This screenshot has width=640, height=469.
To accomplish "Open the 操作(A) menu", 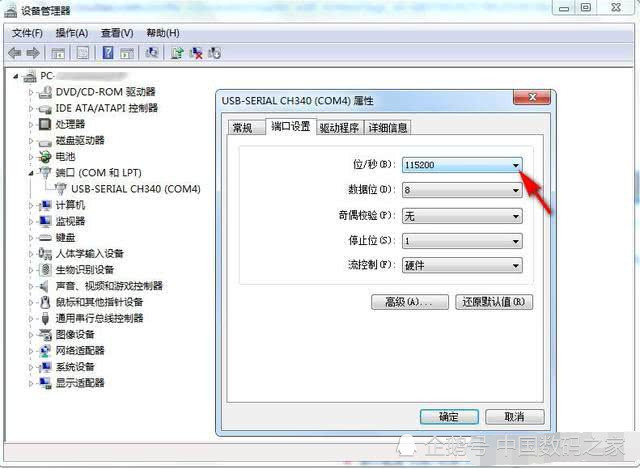I will tap(72, 33).
